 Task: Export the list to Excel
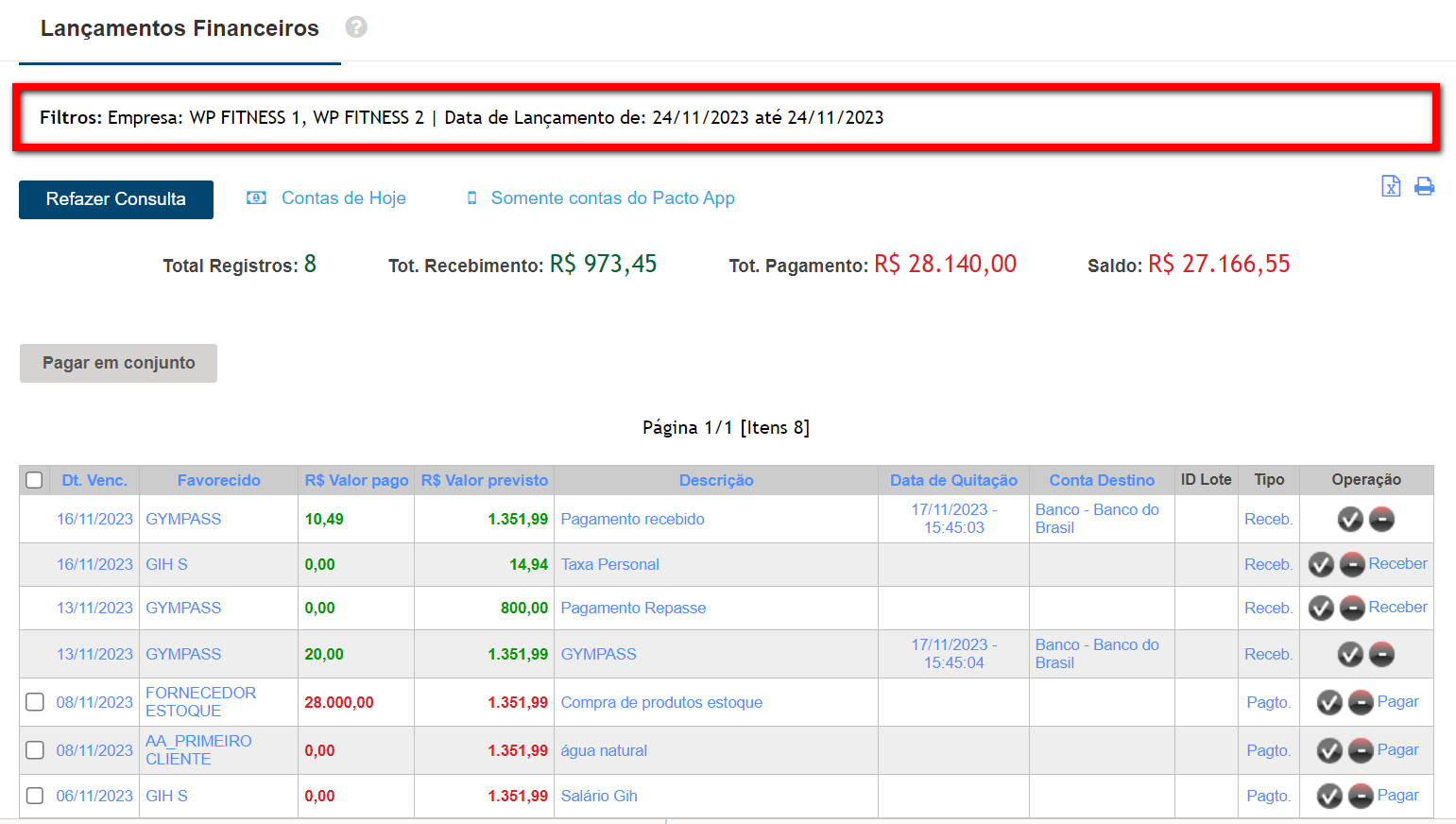1391,186
